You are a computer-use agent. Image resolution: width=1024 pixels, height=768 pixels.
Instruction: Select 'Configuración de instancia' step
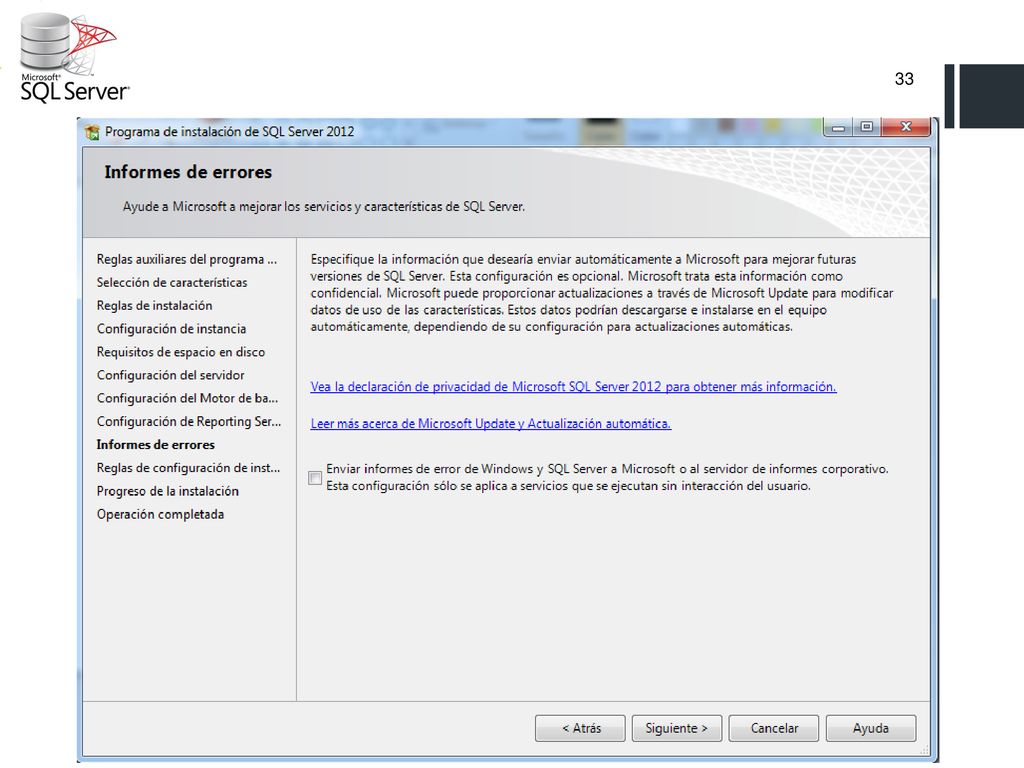pos(171,329)
